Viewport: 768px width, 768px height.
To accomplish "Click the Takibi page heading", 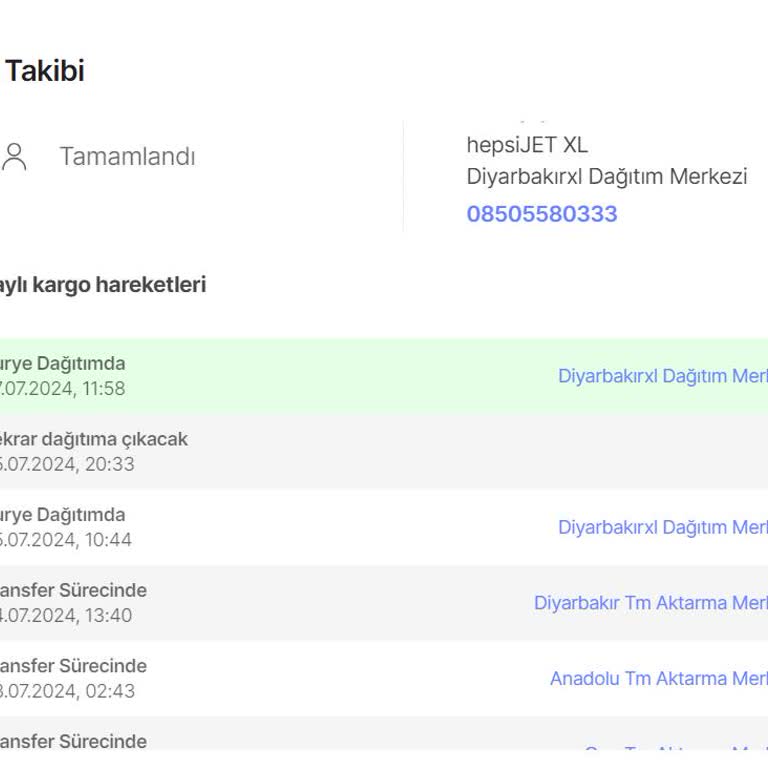I will (45, 71).
